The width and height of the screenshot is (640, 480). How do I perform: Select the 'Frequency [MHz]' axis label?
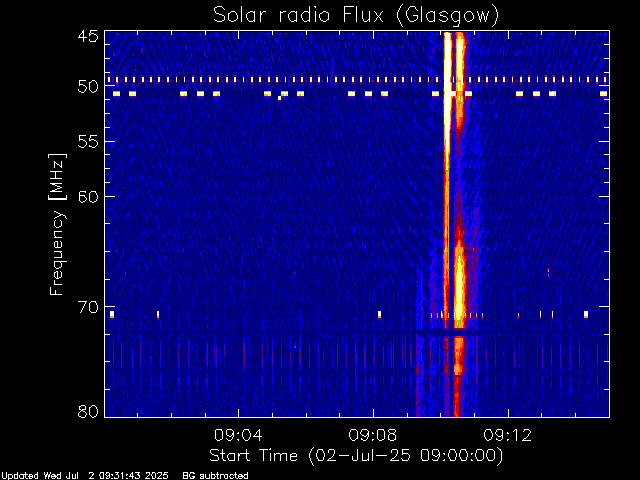click(x=57, y=224)
